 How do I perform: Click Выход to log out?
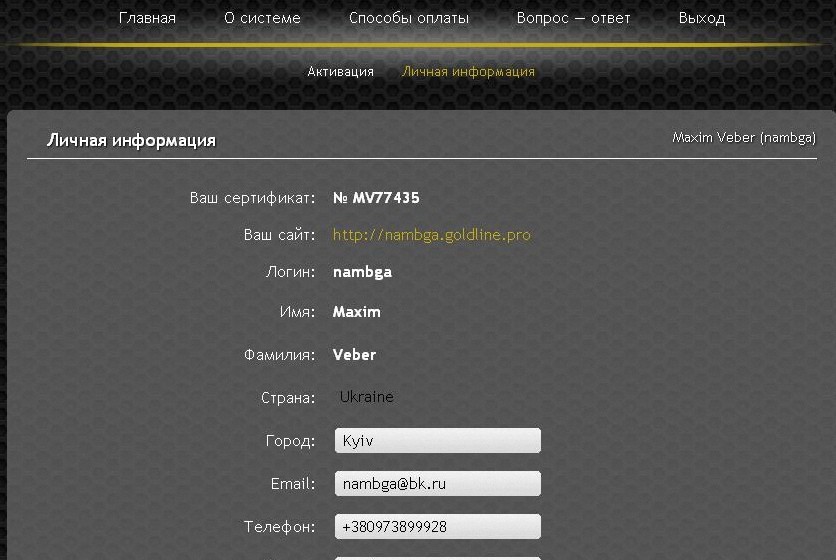point(702,18)
